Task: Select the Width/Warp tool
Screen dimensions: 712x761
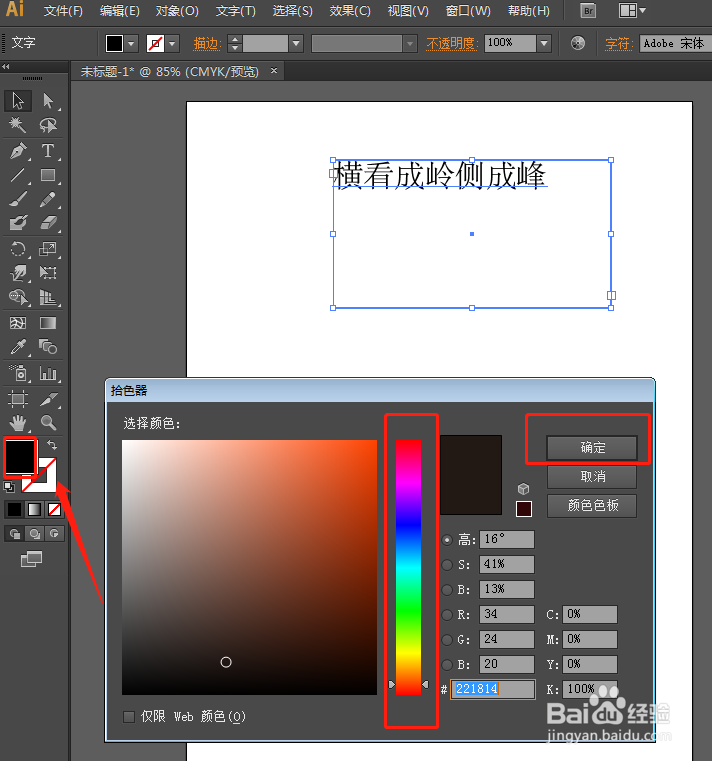Action: pyautogui.click(x=18, y=273)
